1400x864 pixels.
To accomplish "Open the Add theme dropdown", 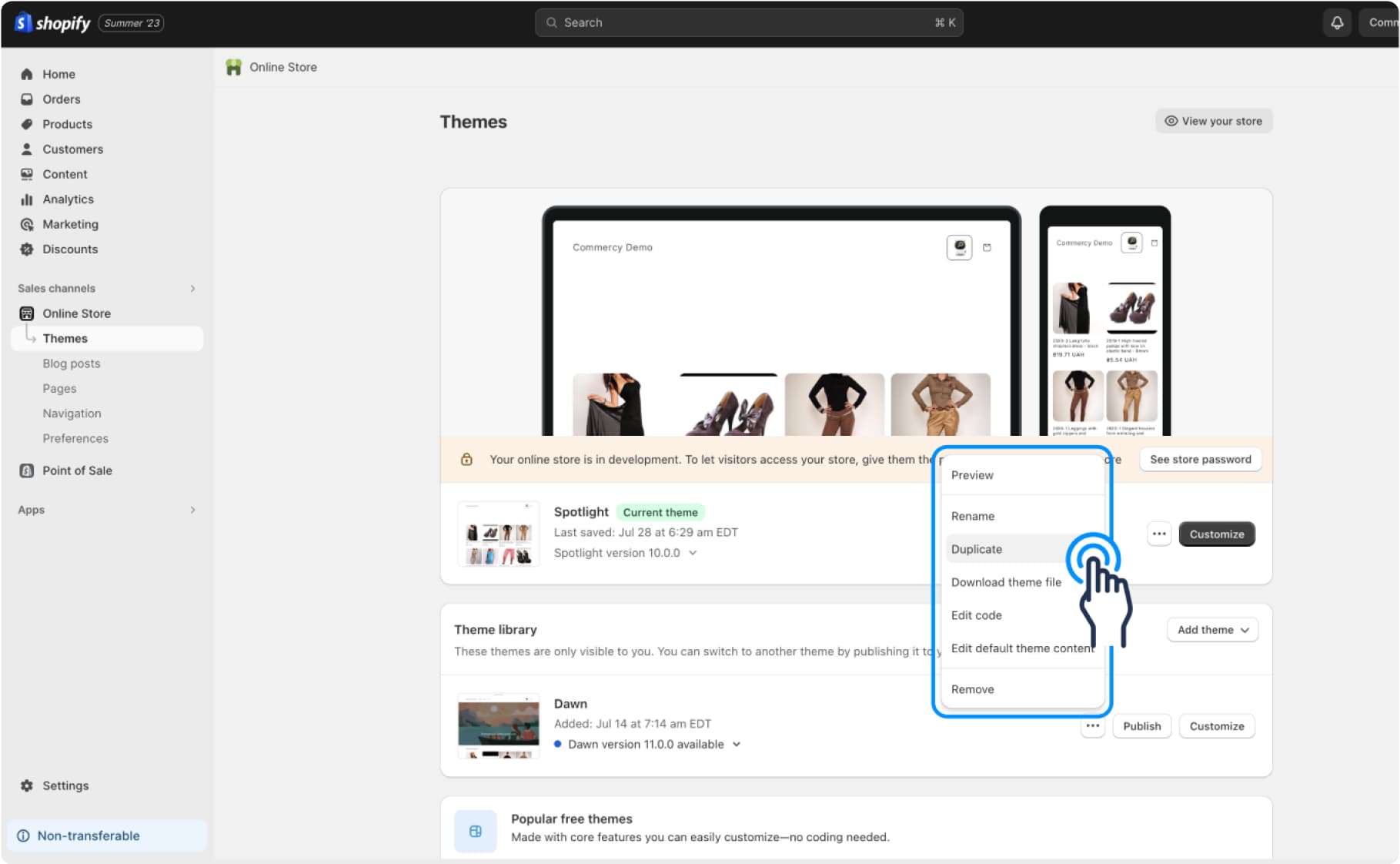I will pos(1212,629).
